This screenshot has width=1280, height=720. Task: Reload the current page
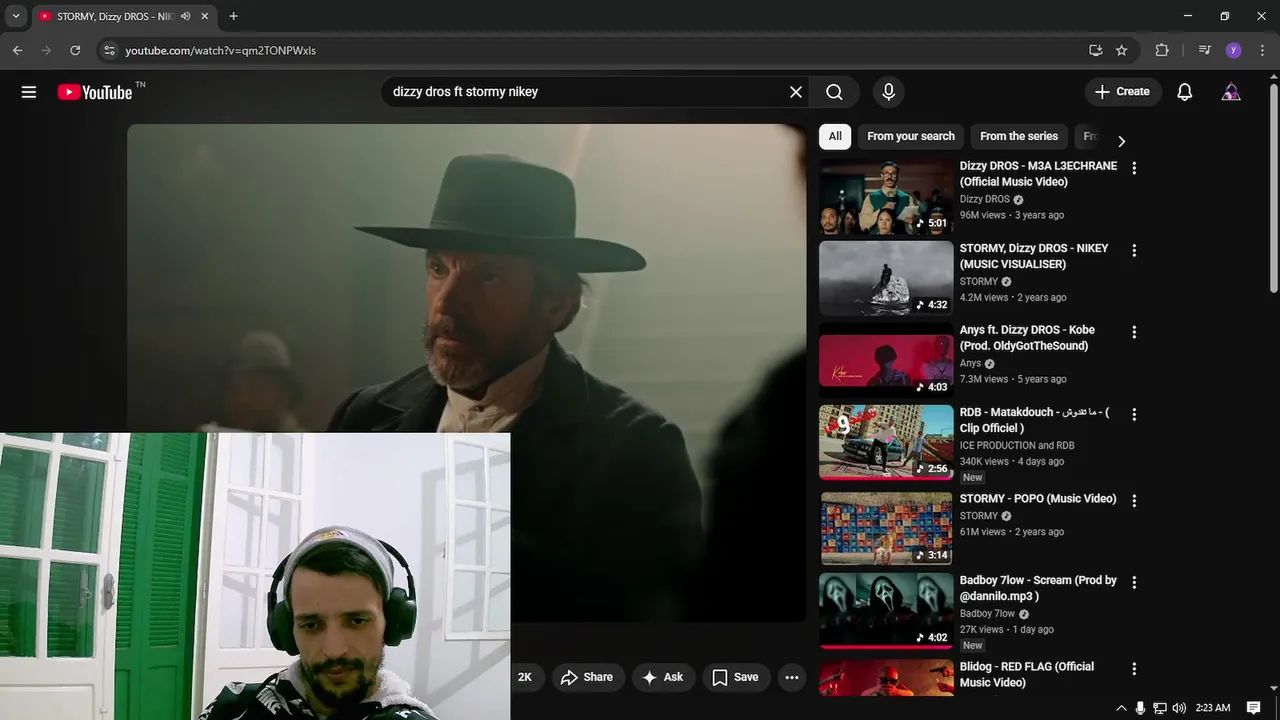pyautogui.click(x=75, y=50)
